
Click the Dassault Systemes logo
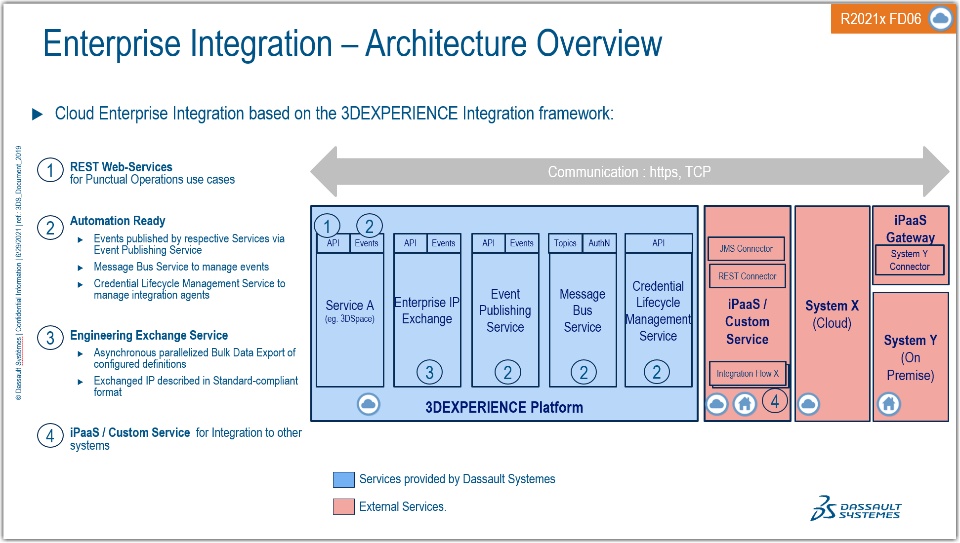856,508
